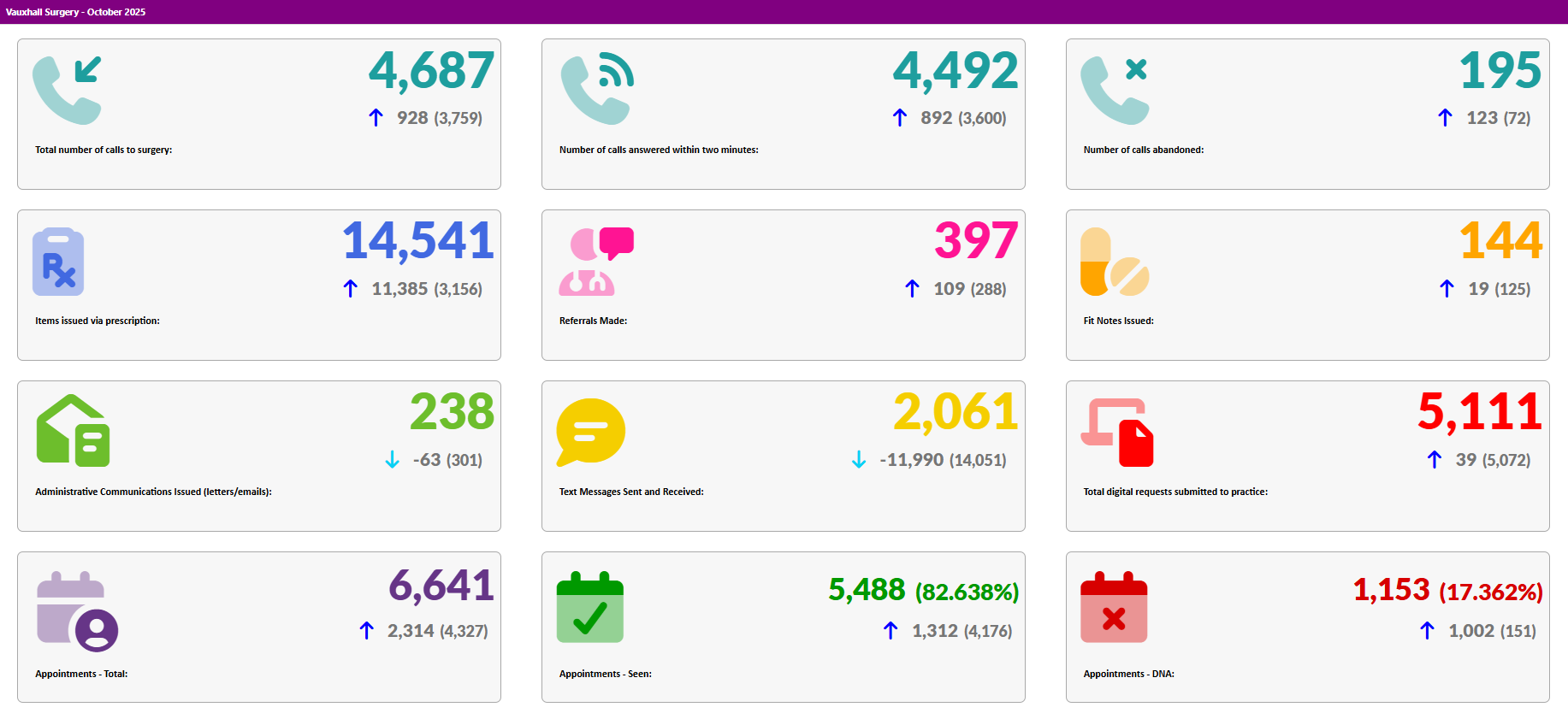Click the text messages value 2,061
The image size is (1568, 719).
pyautogui.click(x=956, y=412)
